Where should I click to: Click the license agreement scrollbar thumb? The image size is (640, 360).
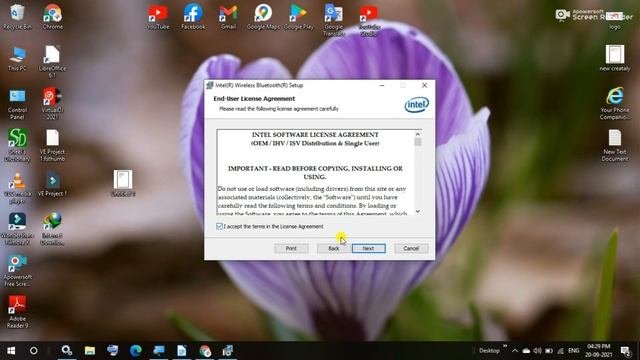[418, 142]
